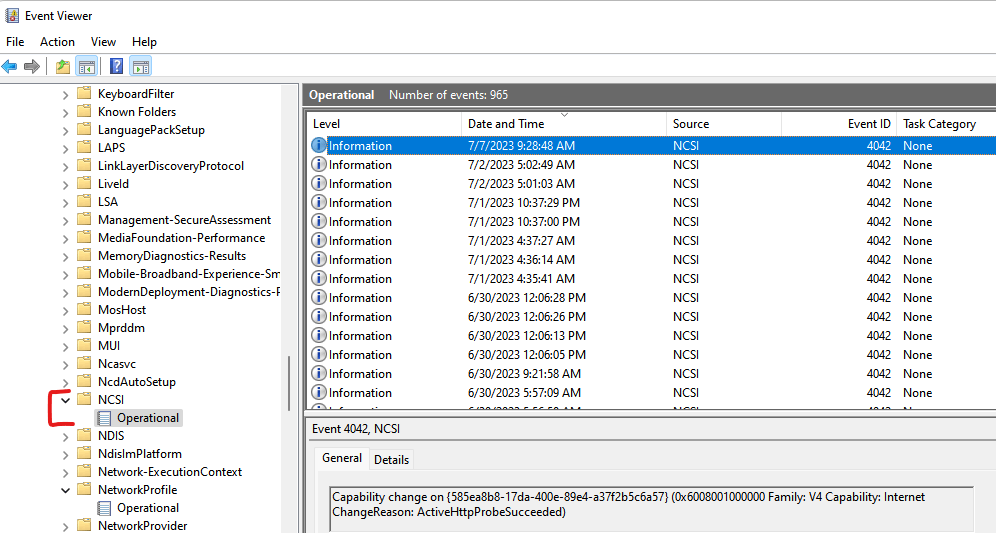Open the Help menu
Viewport: 996px width, 533px height.
tap(144, 42)
